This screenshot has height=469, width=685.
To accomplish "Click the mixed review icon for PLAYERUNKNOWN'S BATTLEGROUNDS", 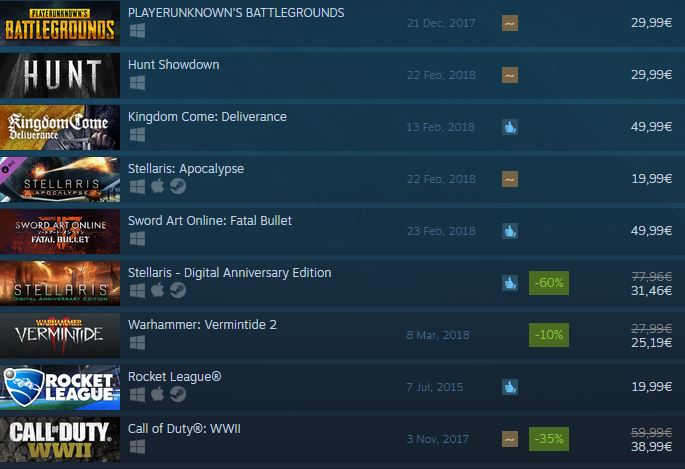I will tap(509, 23).
